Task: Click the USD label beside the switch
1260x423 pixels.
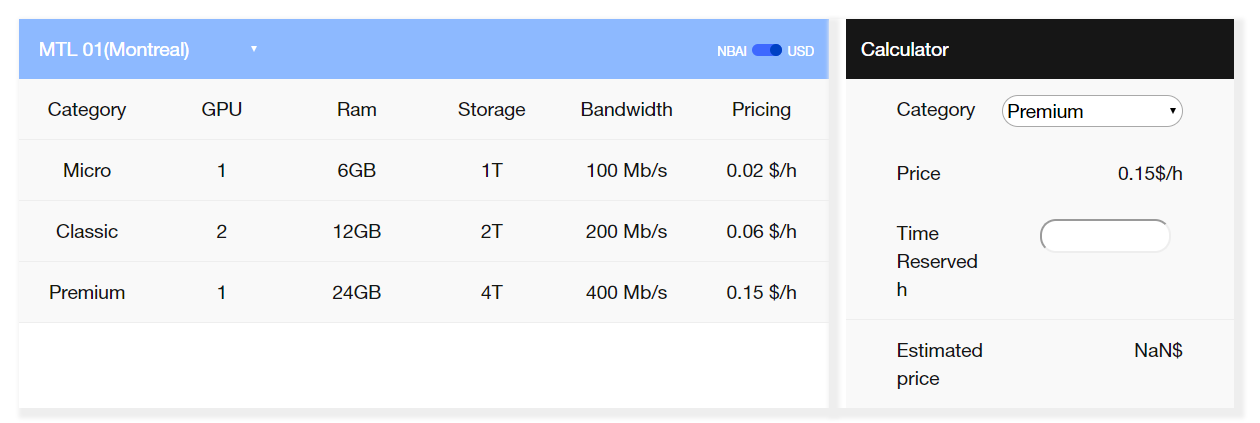Action: [800, 50]
